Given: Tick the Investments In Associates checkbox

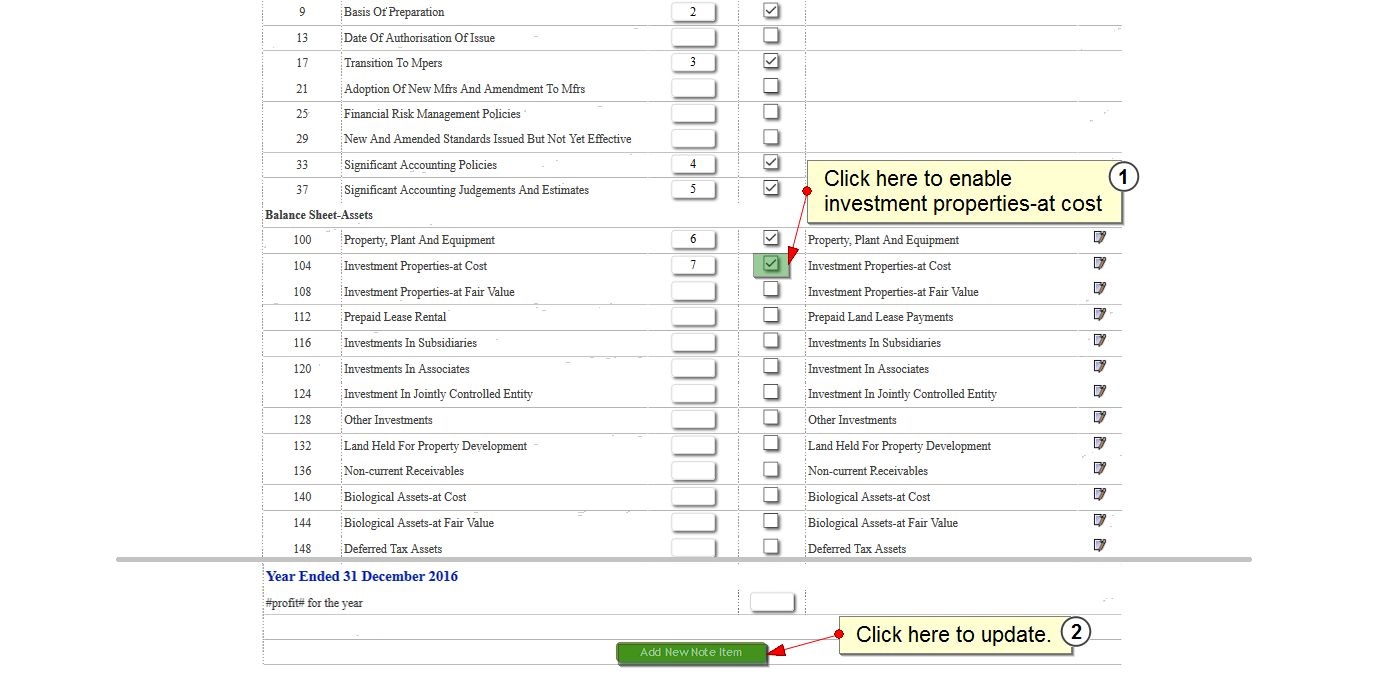Looking at the screenshot, I should point(771,367).
